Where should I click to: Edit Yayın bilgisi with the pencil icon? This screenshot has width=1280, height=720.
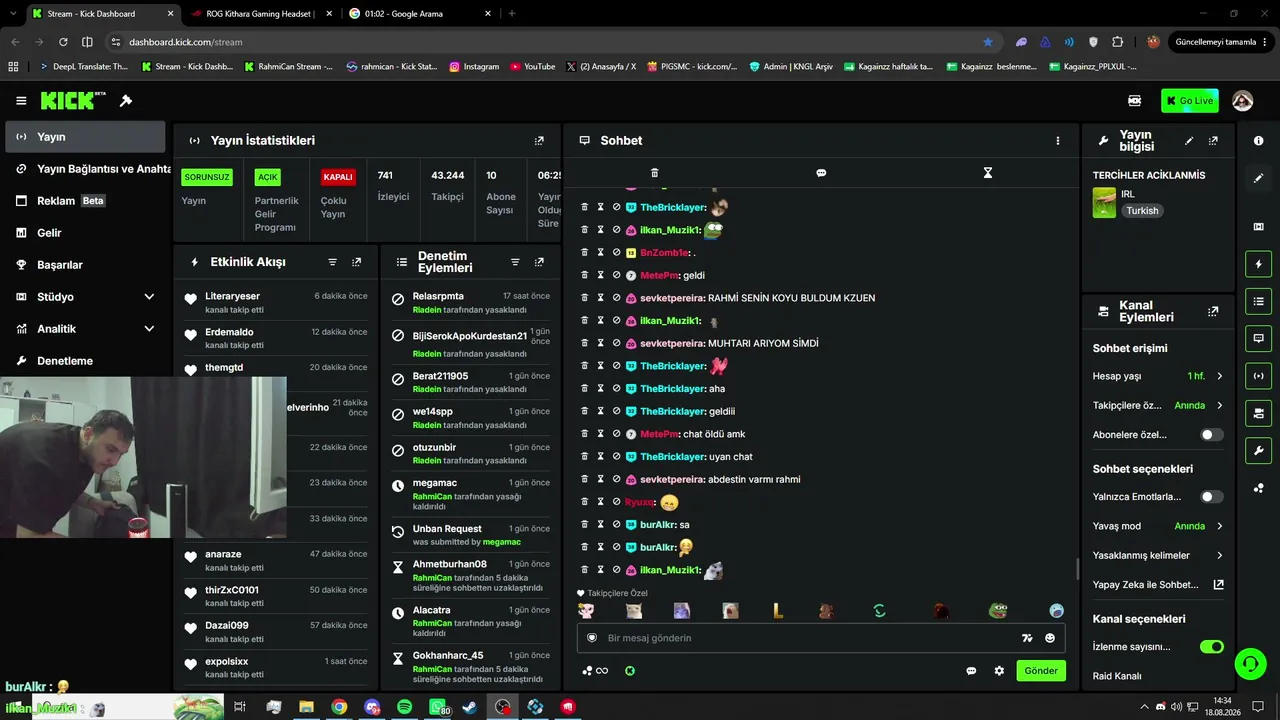1189,141
